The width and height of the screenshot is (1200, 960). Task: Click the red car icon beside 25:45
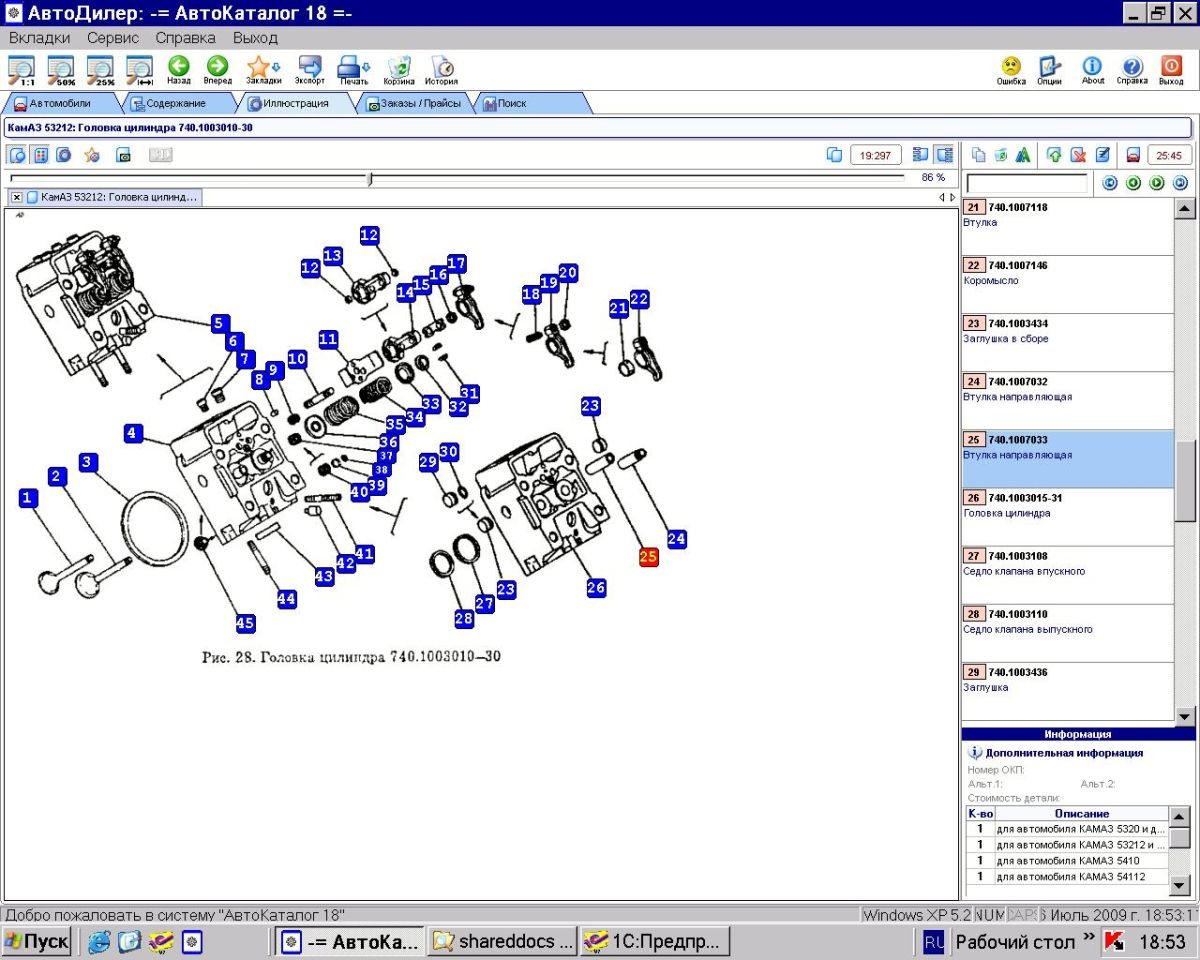point(1133,155)
